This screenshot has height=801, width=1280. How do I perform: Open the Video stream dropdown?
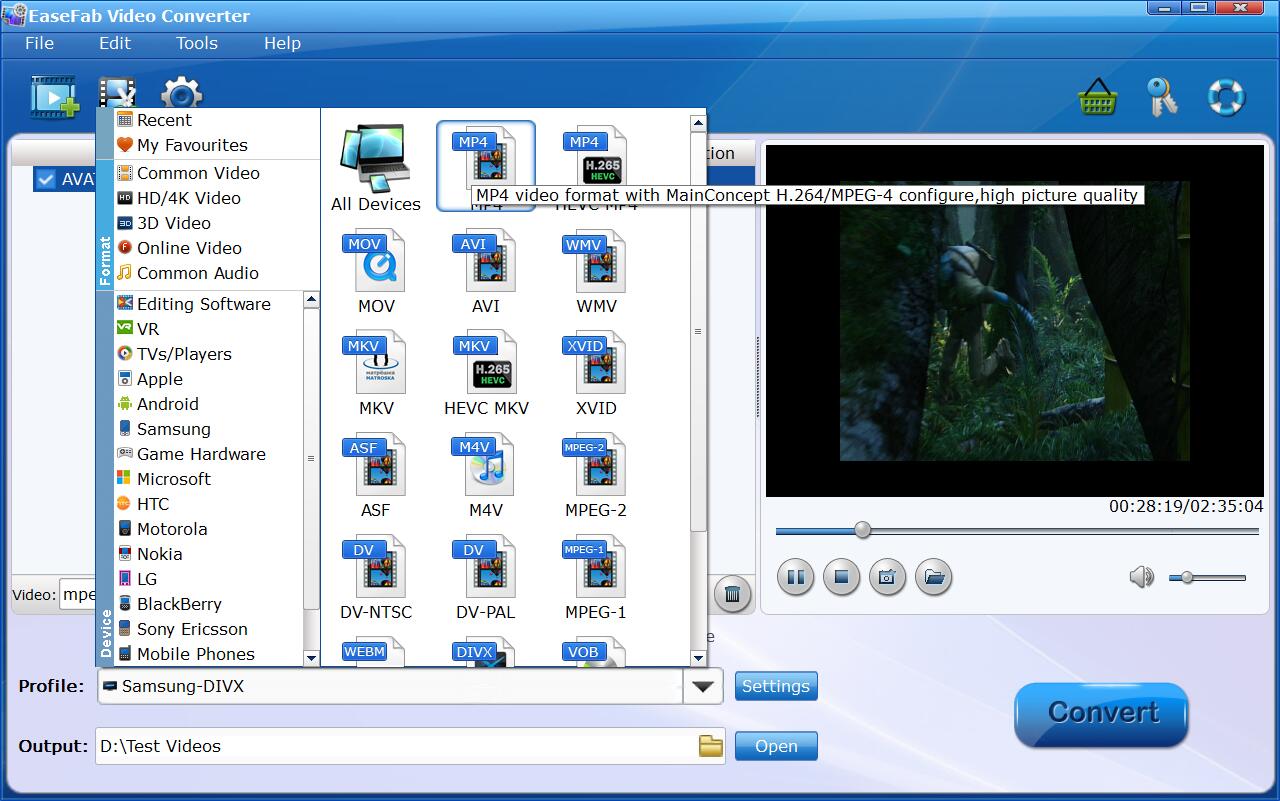77,594
